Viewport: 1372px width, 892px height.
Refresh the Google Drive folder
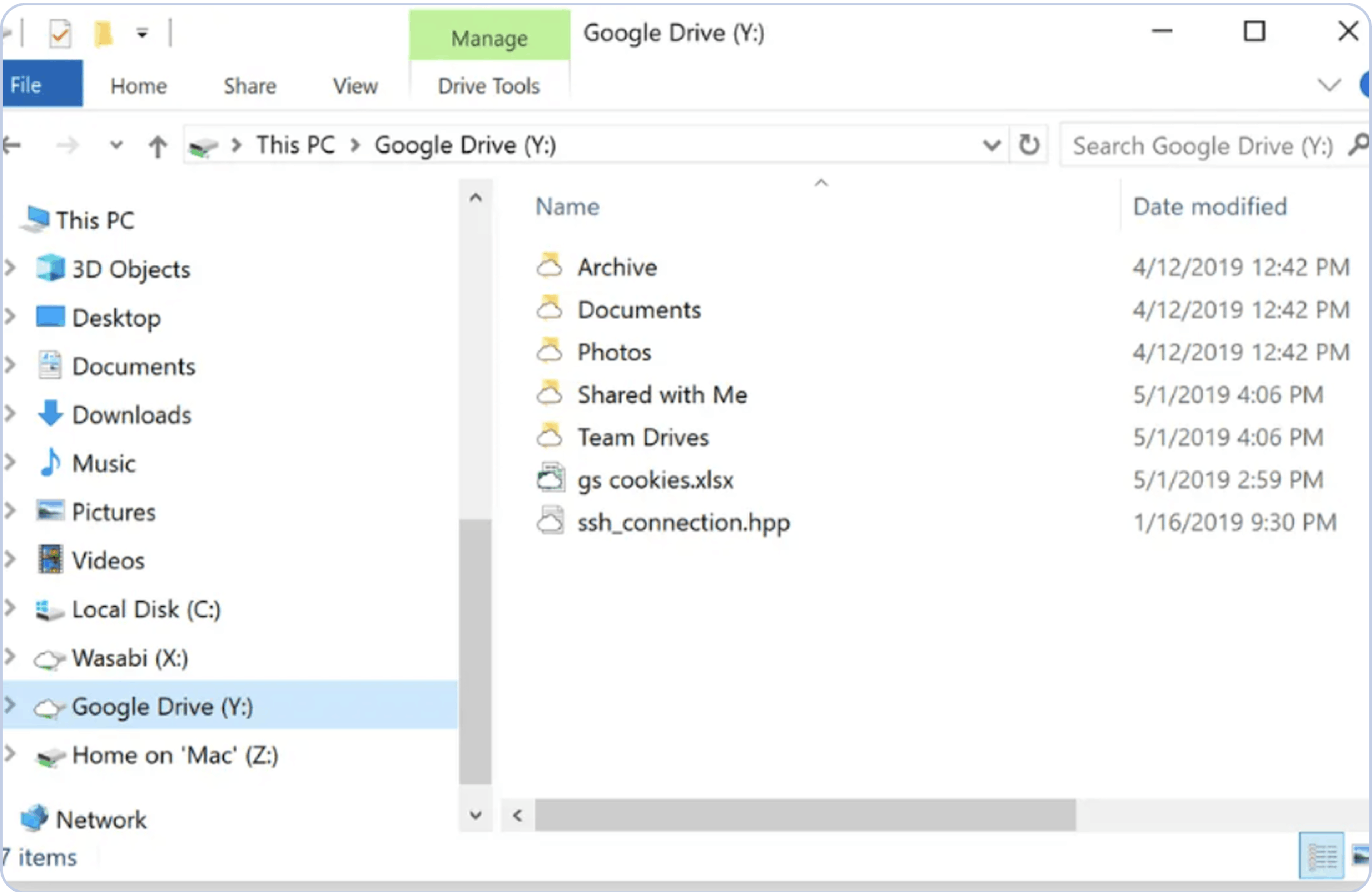point(1029,145)
